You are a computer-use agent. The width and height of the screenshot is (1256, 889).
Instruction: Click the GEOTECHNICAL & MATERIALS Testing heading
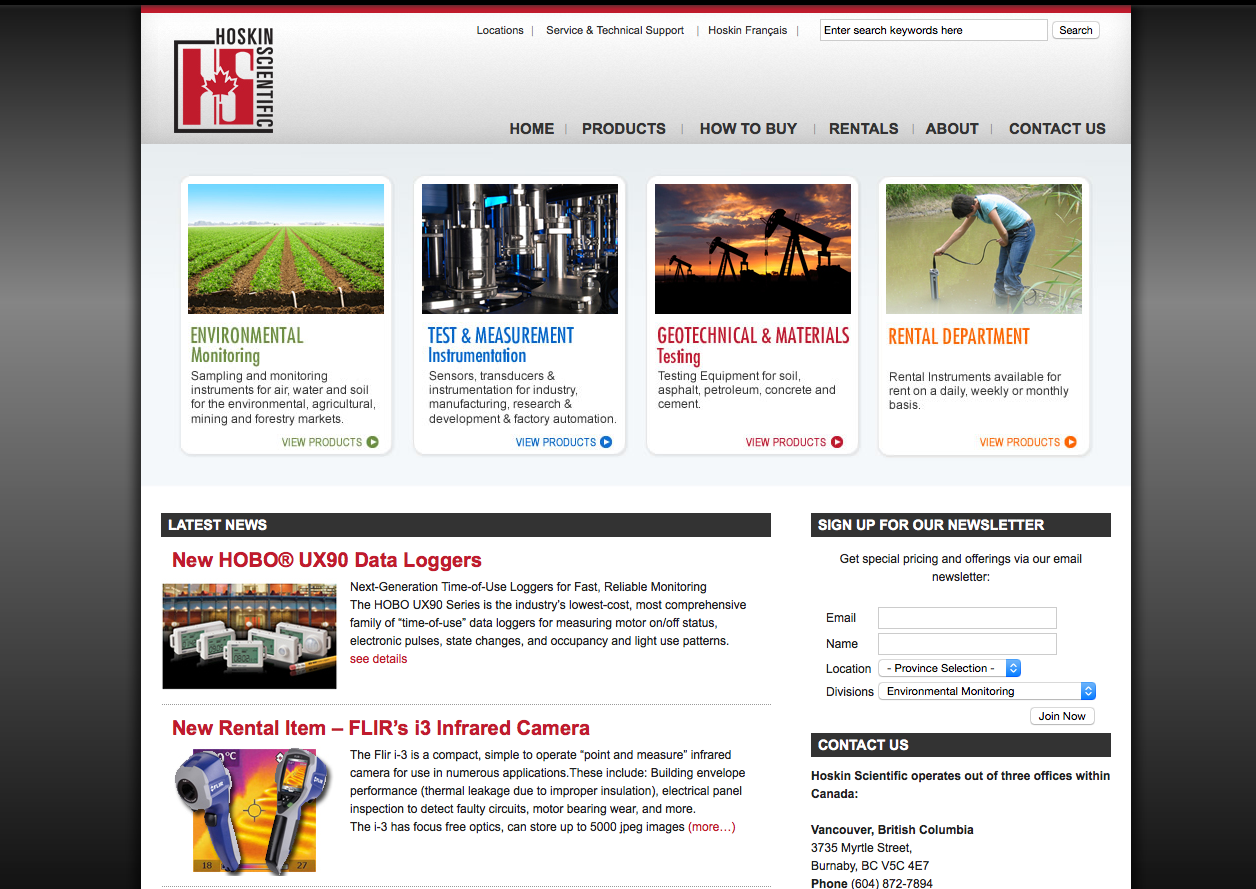753,345
